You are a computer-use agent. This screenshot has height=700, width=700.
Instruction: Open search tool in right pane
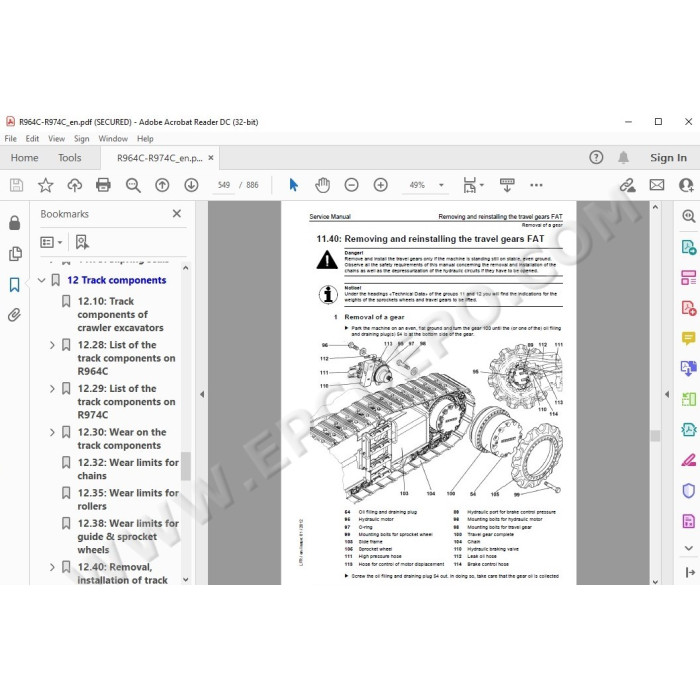tap(688, 216)
